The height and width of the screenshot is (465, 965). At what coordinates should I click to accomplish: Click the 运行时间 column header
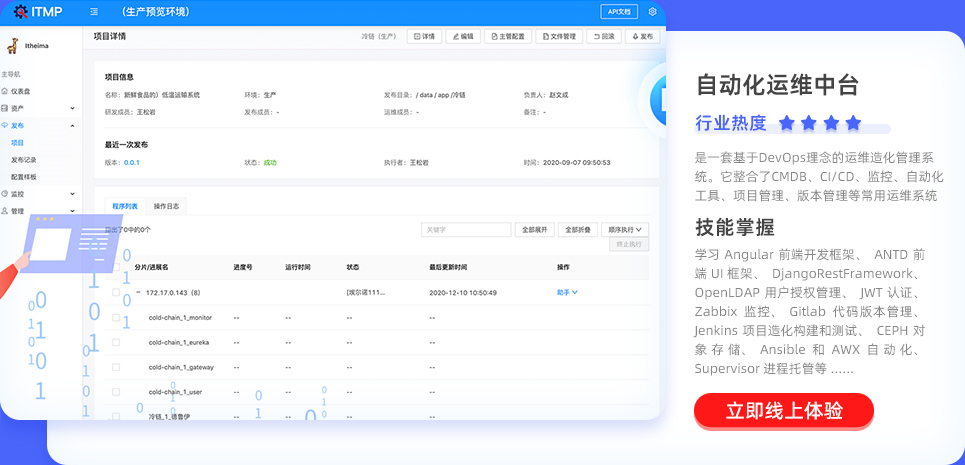(298, 268)
